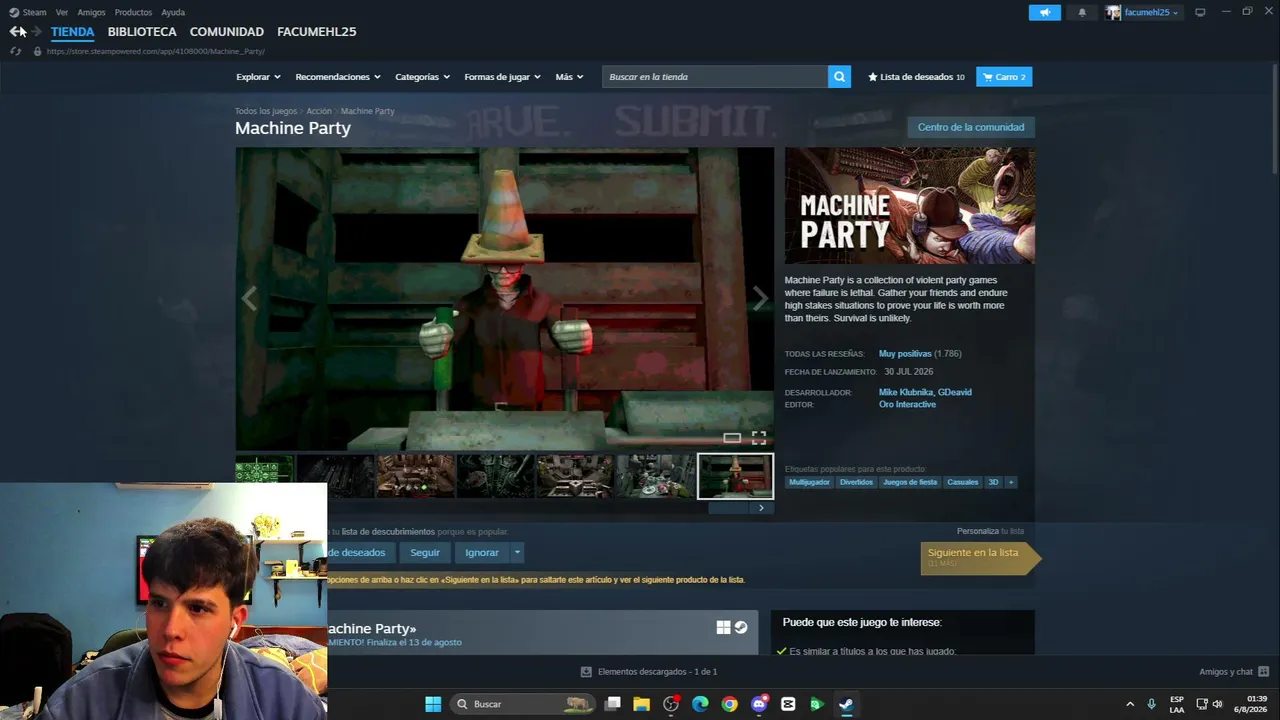Screen dimensions: 1280x720
Task: Click the microphone icon in the system tray
Action: [1152, 704]
